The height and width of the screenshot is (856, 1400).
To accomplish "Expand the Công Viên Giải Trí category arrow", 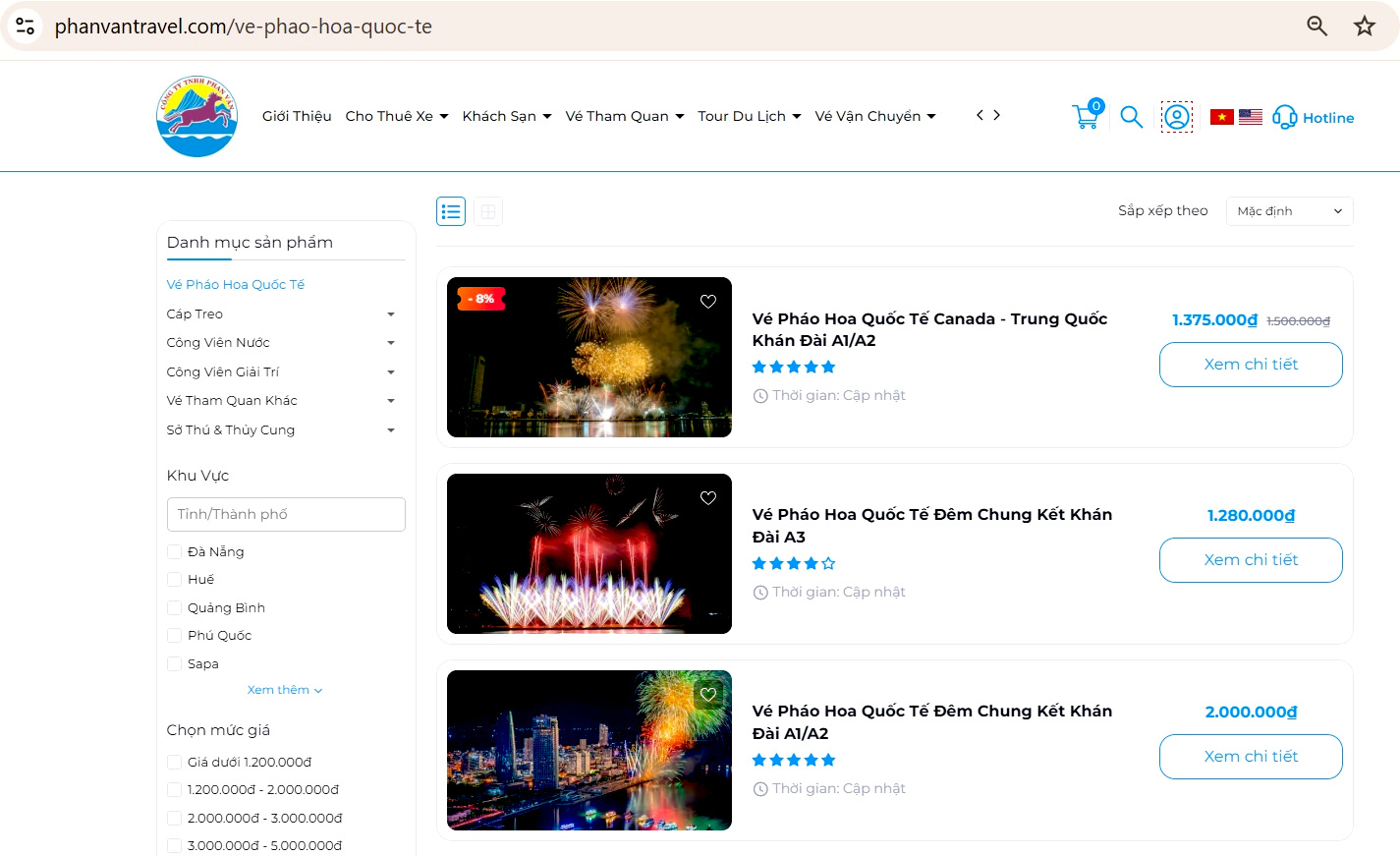I will 391,372.
